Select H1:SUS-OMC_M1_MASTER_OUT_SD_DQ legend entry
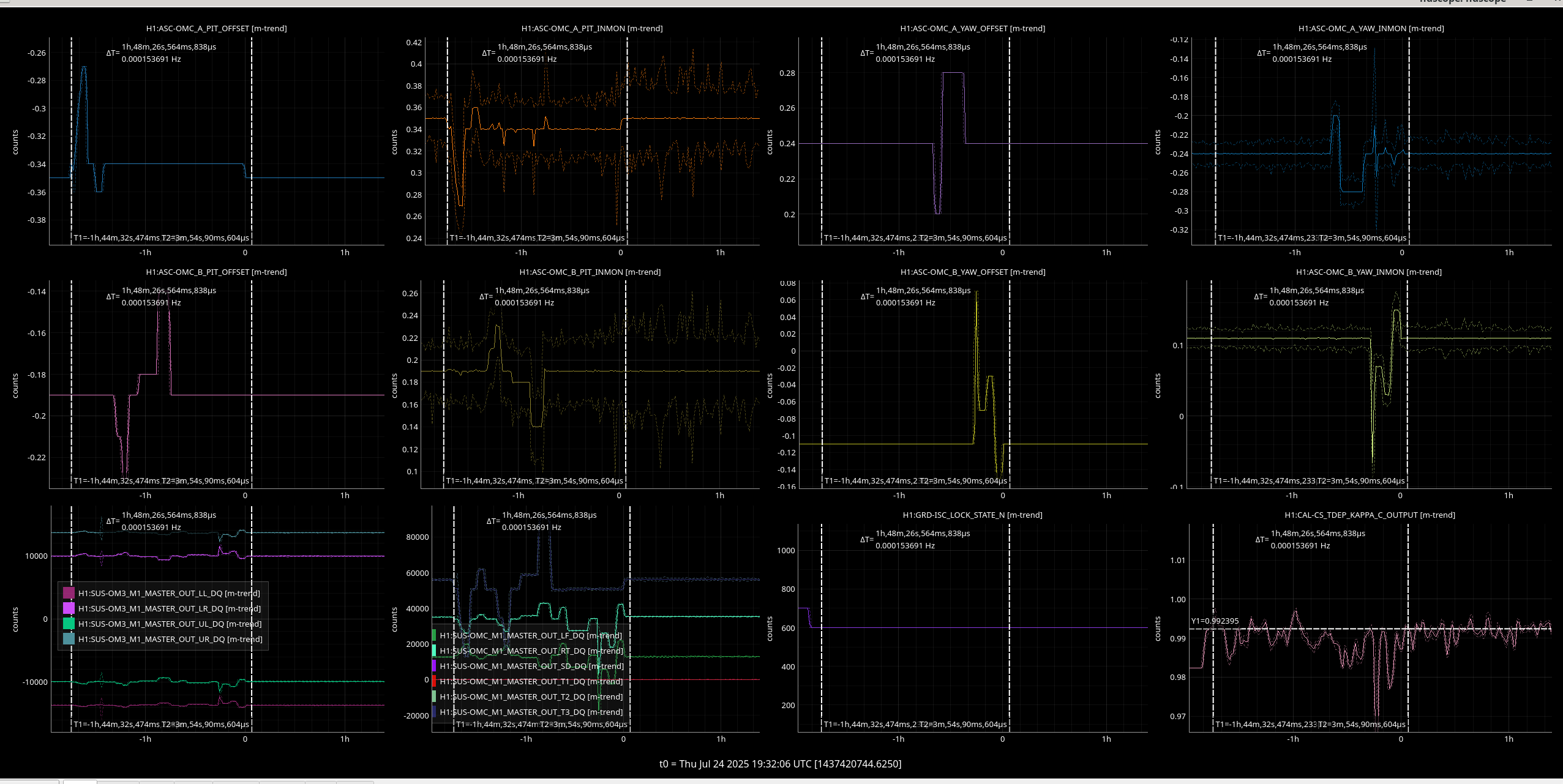Viewport: 1563px width, 784px height. [532, 666]
